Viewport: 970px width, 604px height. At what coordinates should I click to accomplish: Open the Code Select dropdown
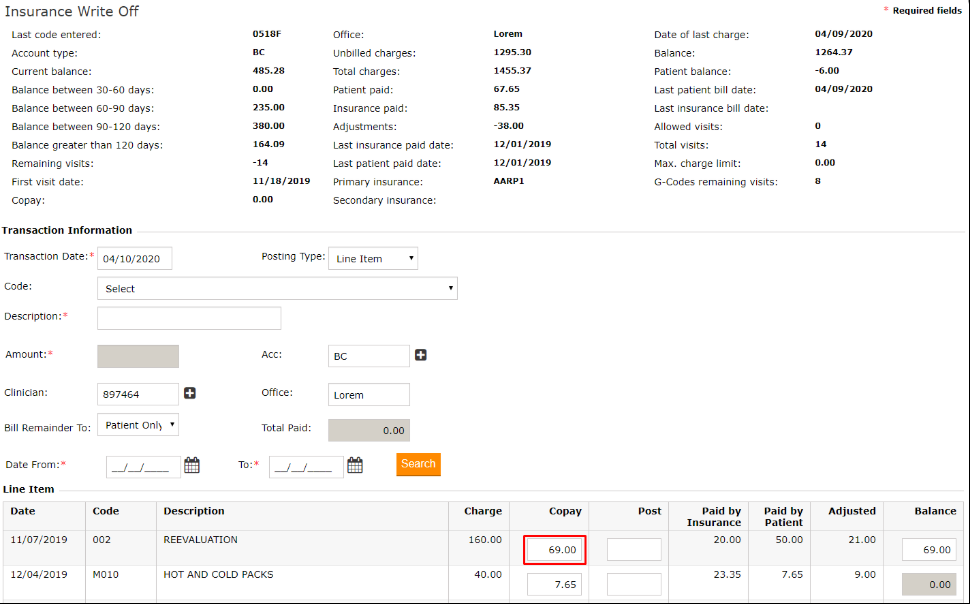pos(277,289)
